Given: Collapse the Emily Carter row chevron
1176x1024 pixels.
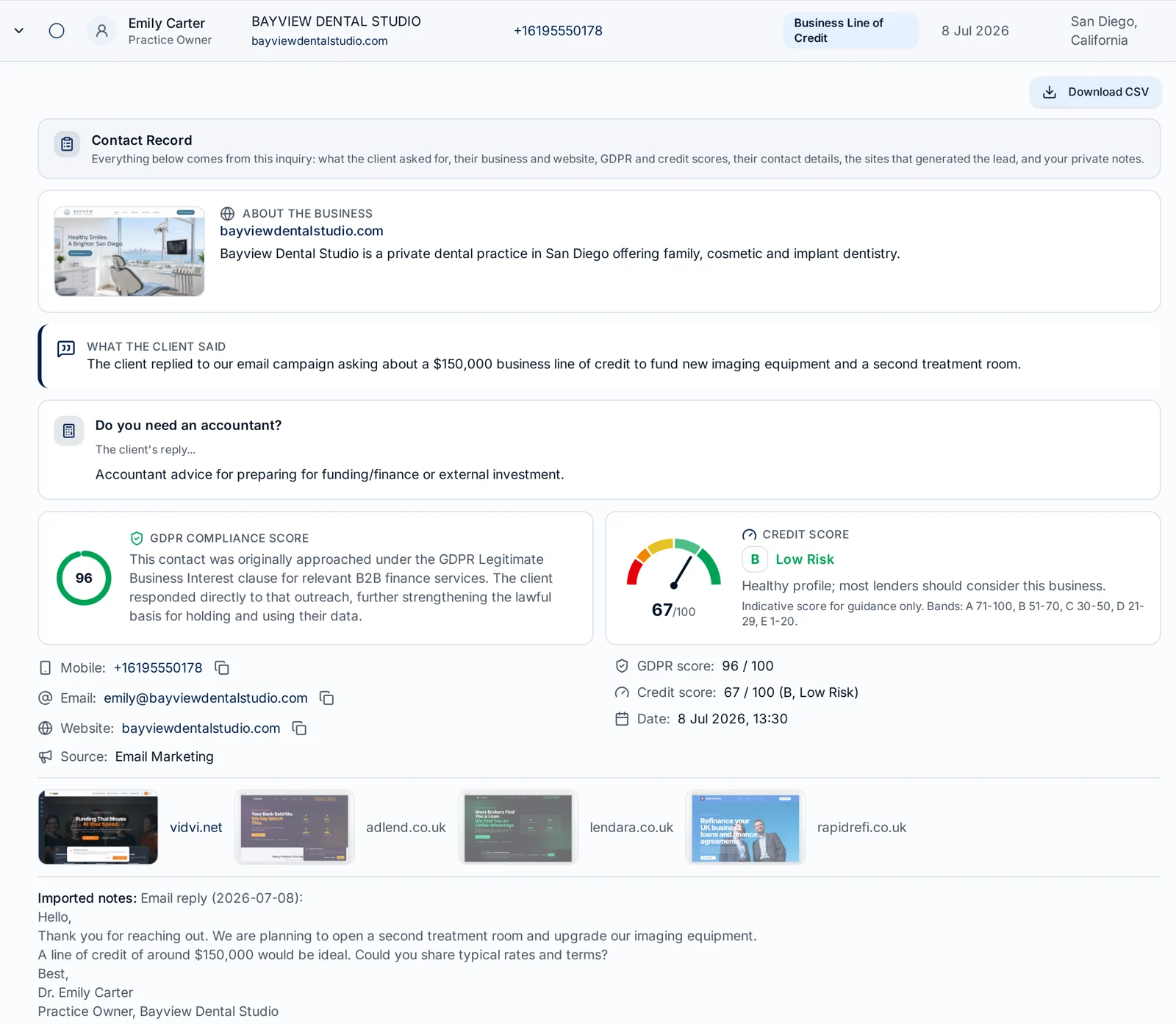Looking at the screenshot, I should click(x=19, y=31).
